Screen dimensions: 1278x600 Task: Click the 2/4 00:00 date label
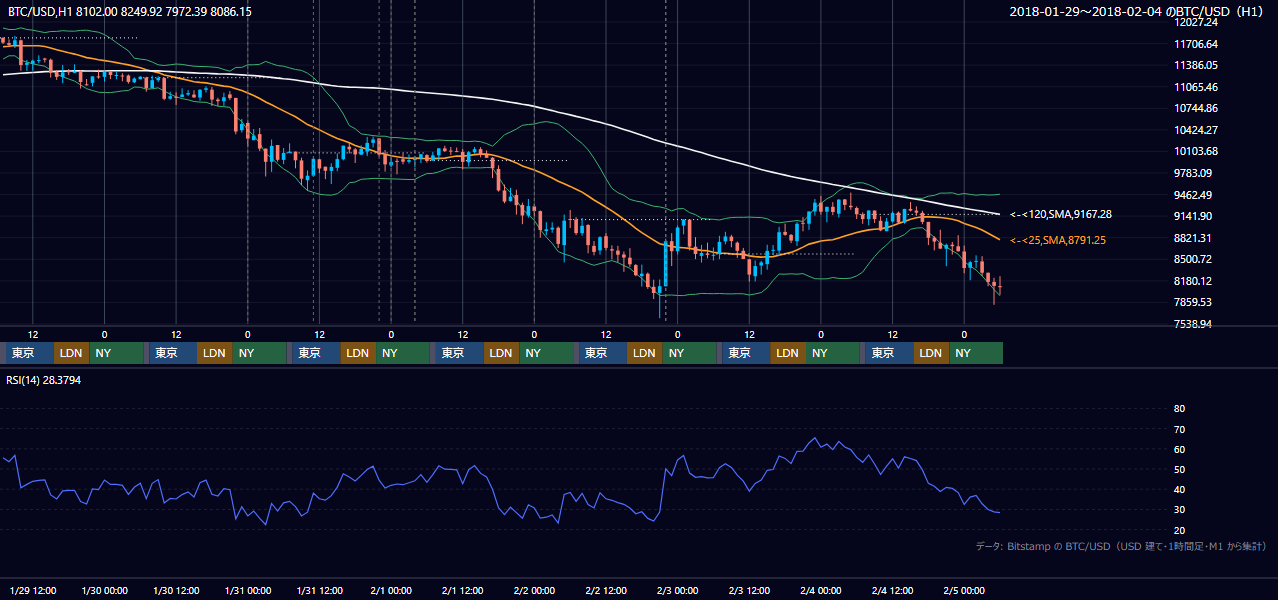pos(821,590)
